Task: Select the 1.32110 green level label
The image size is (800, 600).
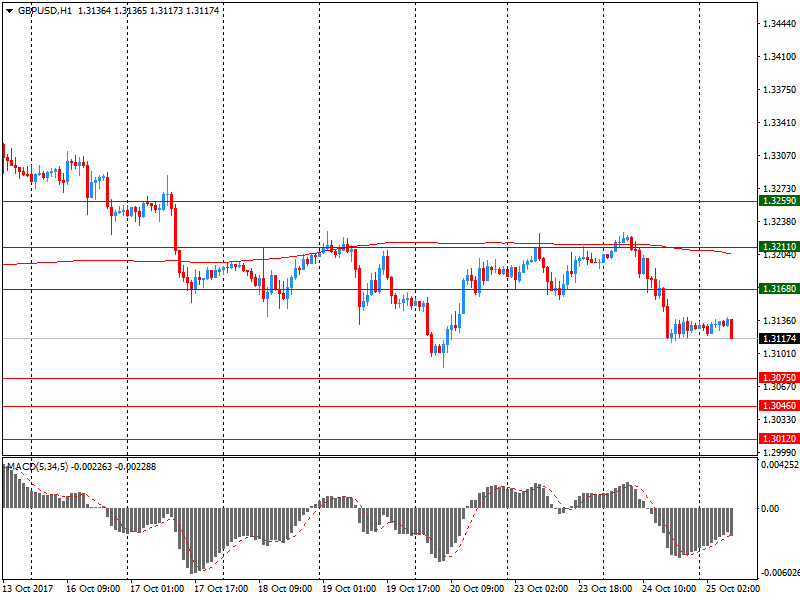Action: tap(779, 247)
